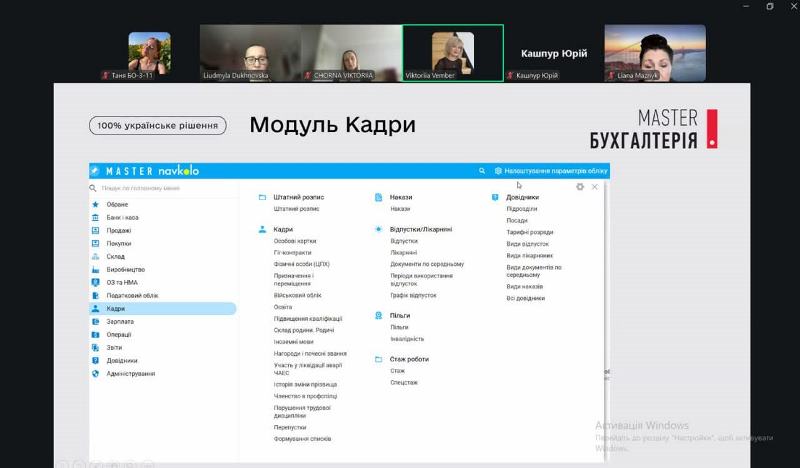Open Всі довідники
This screenshot has width=800, height=468.
click(x=526, y=299)
